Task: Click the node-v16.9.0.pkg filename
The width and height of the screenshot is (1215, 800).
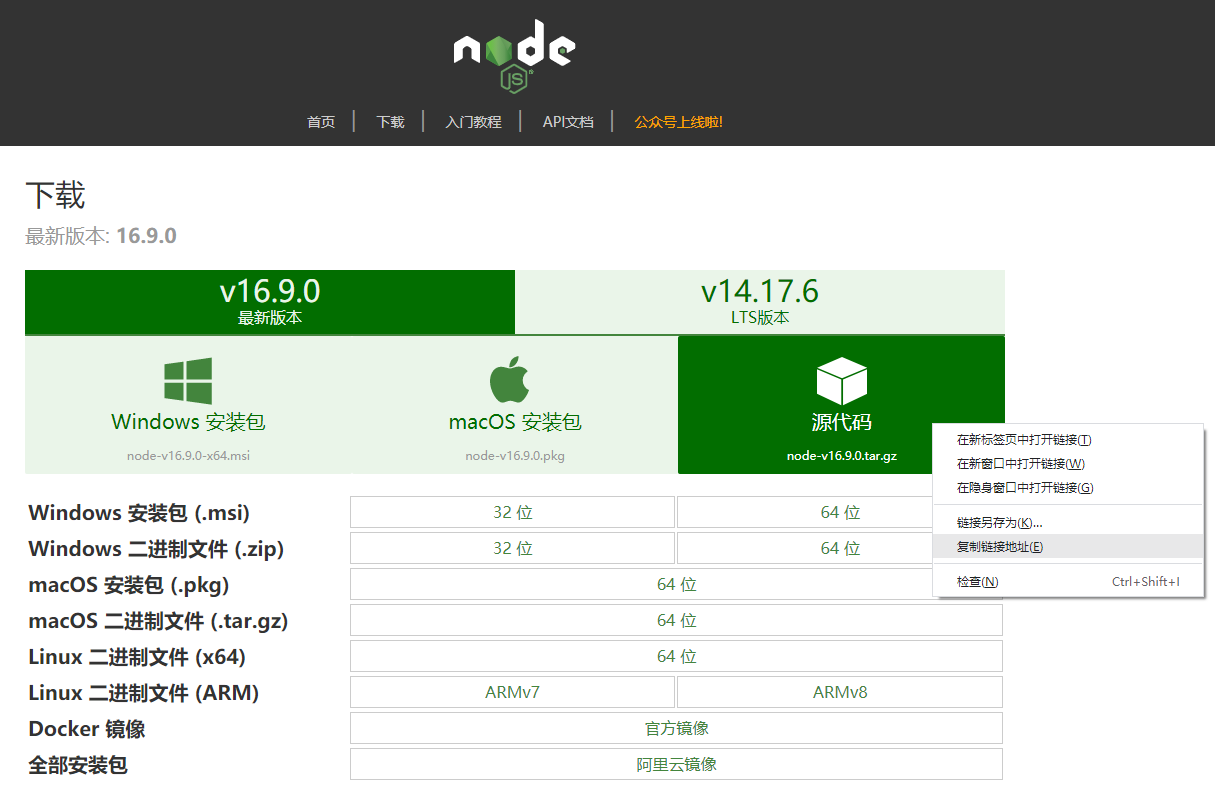Action: point(515,456)
